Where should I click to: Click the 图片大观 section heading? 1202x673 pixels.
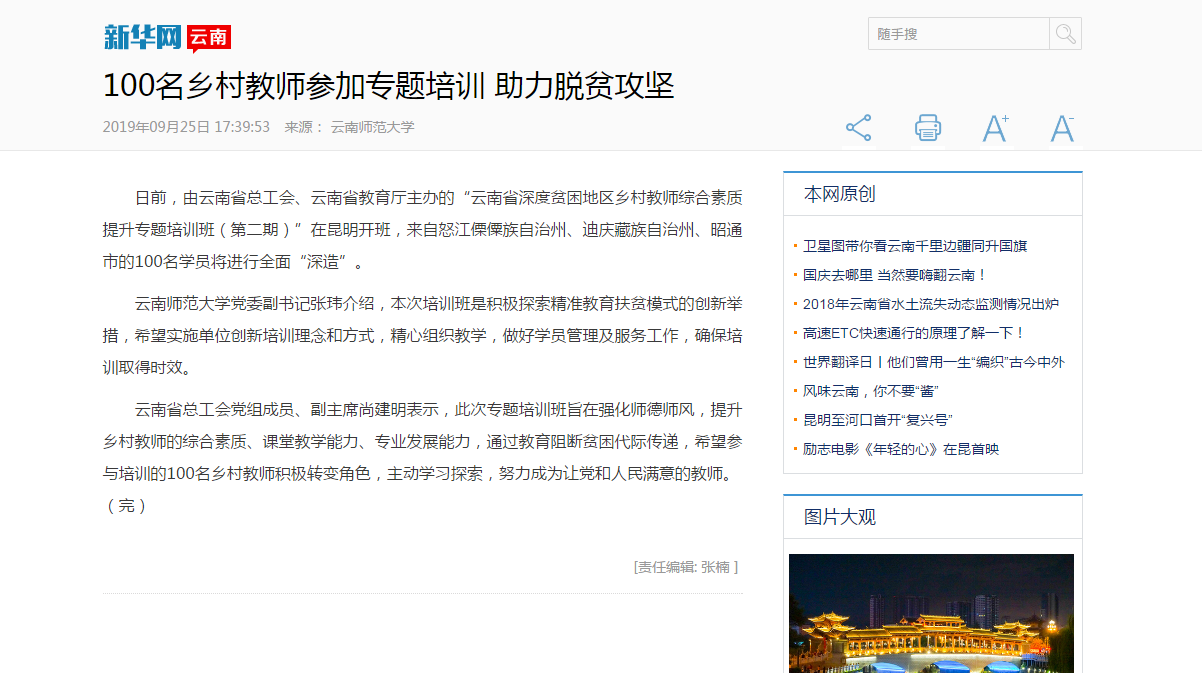click(840, 517)
